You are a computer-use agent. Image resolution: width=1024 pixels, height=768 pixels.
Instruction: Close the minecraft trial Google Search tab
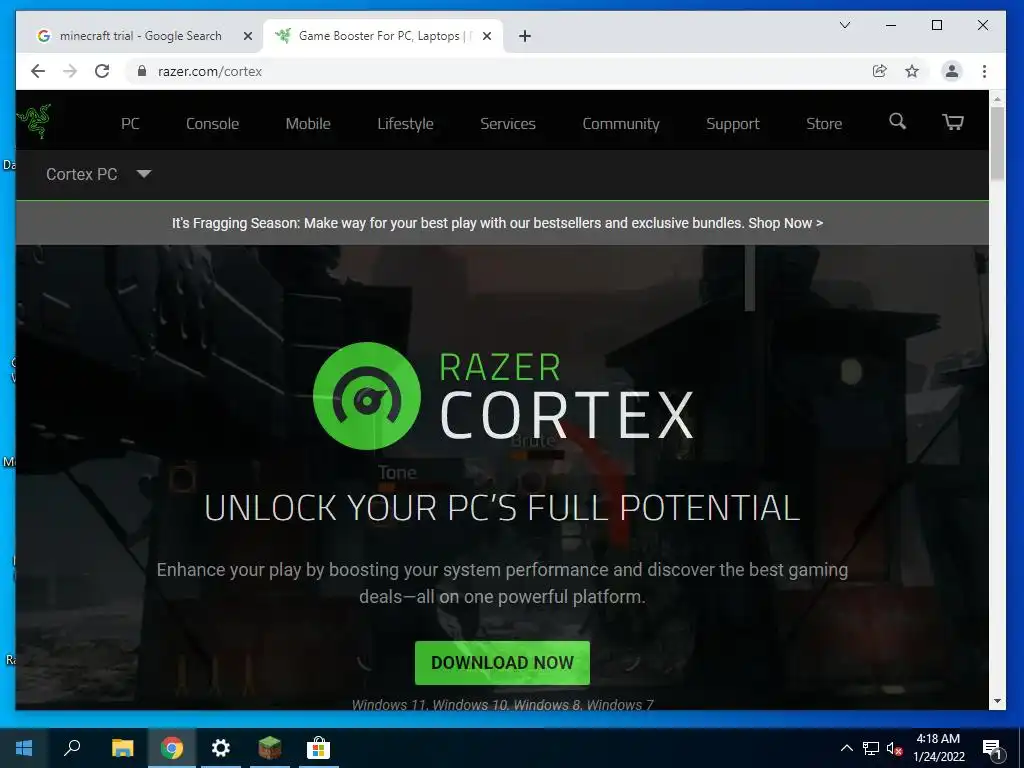point(248,36)
